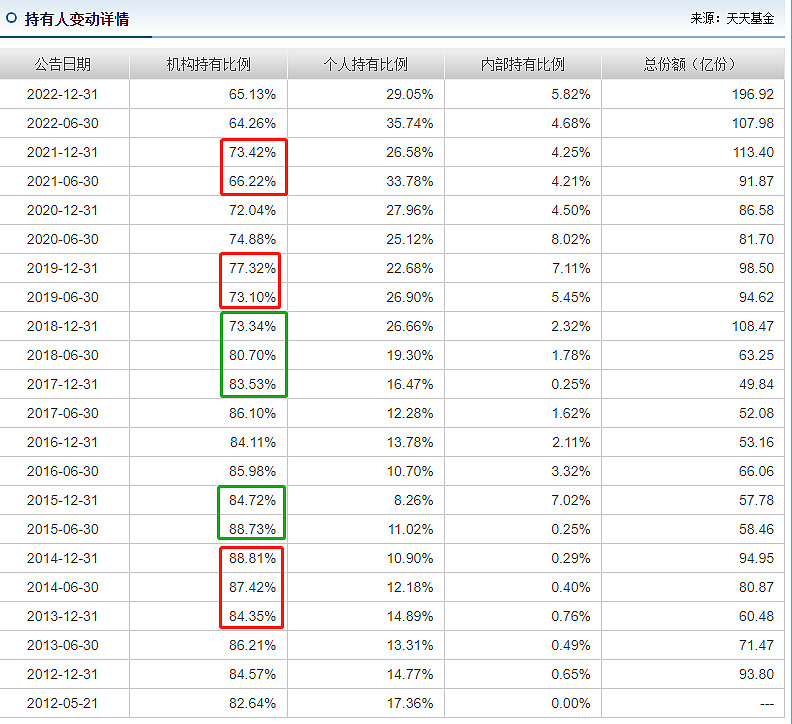
Task: Click individual ratio 17.36%
Action: coord(410,703)
